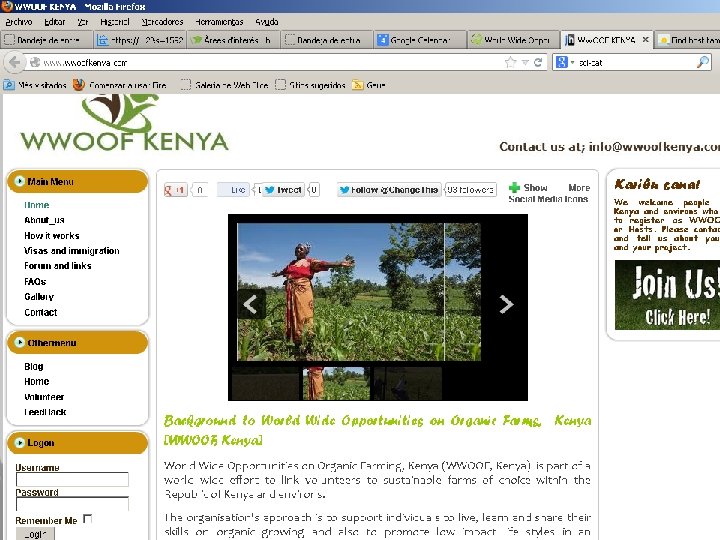Go to Home in the Main Menu
720x540 pixels.
(x=37, y=205)
